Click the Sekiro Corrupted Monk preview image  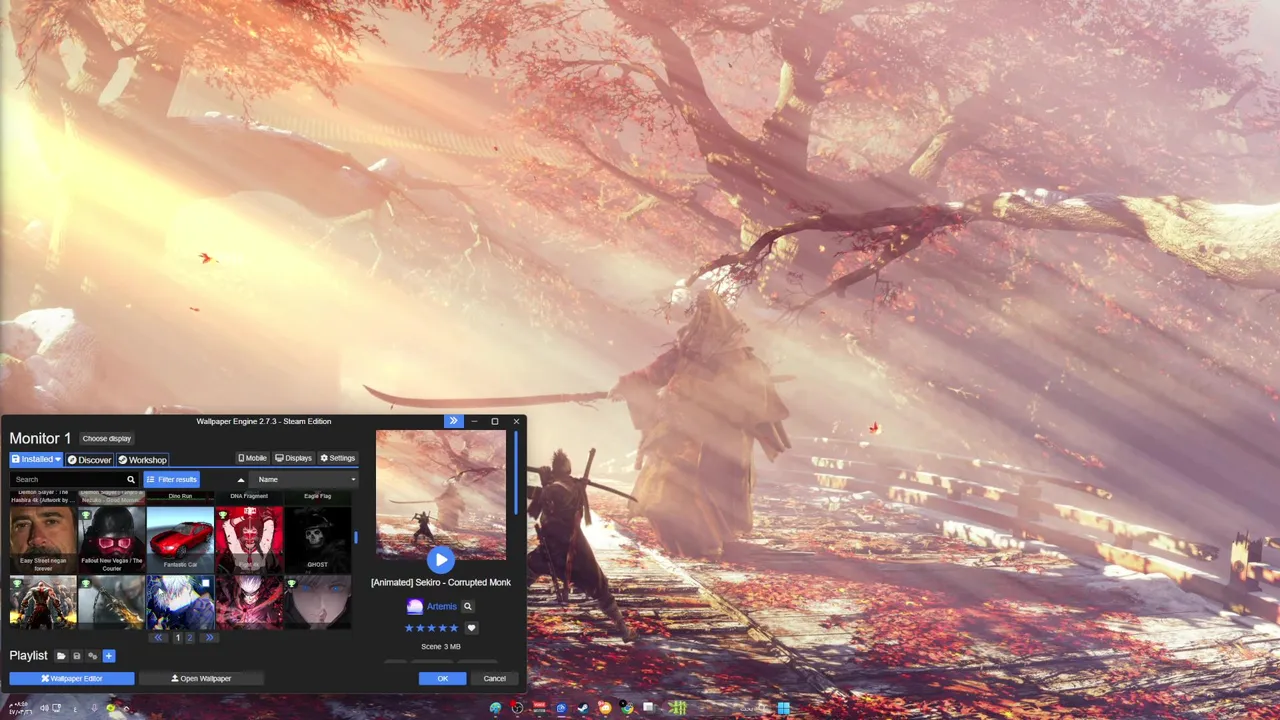pyautogui.click(x=441, y=496)
